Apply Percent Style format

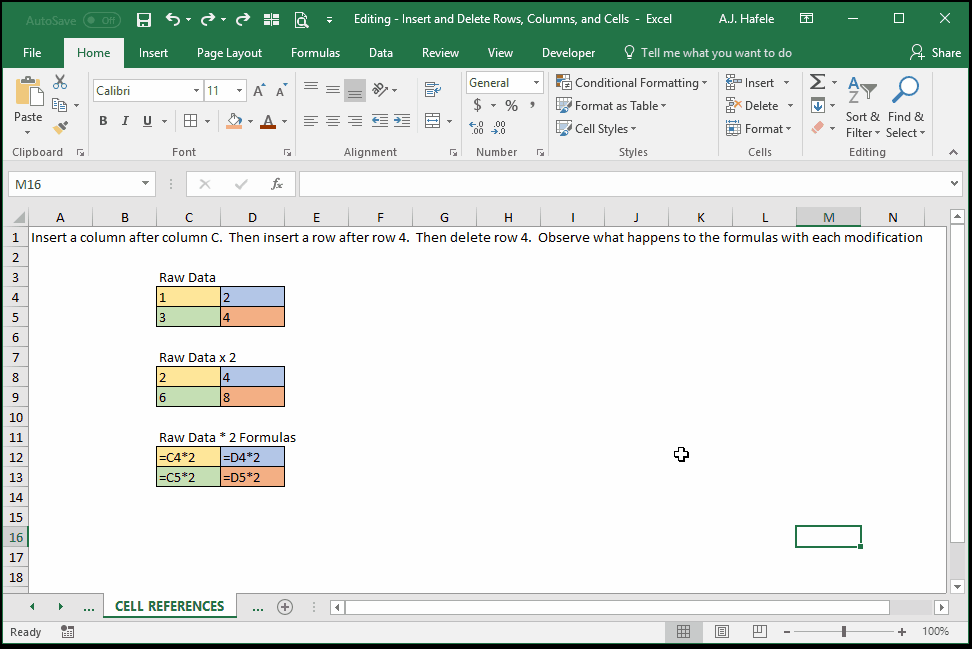pyautogui.click(x=511, y=105)
